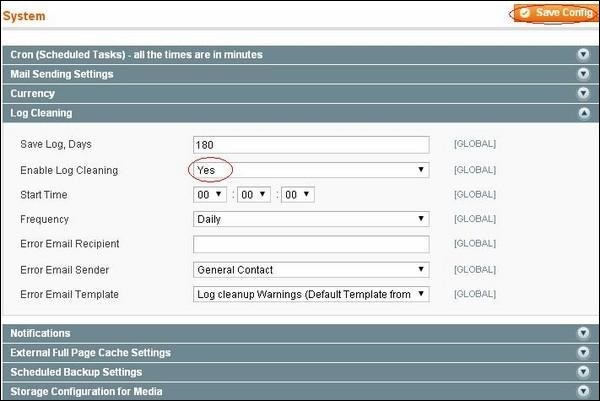600x401 pixels.
Task: Open the Currency section header
Action: point(301,93)
